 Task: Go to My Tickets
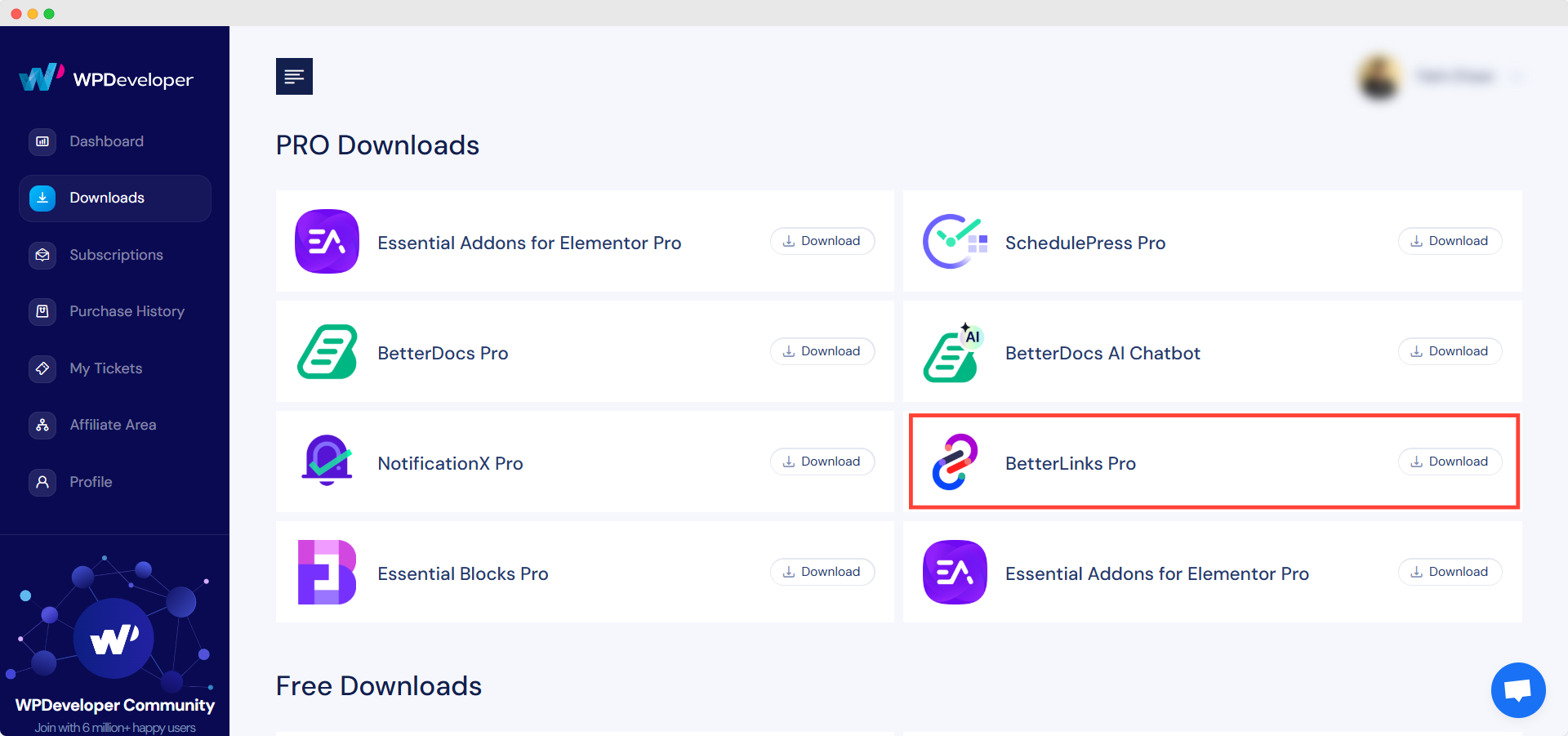(105, 368)
